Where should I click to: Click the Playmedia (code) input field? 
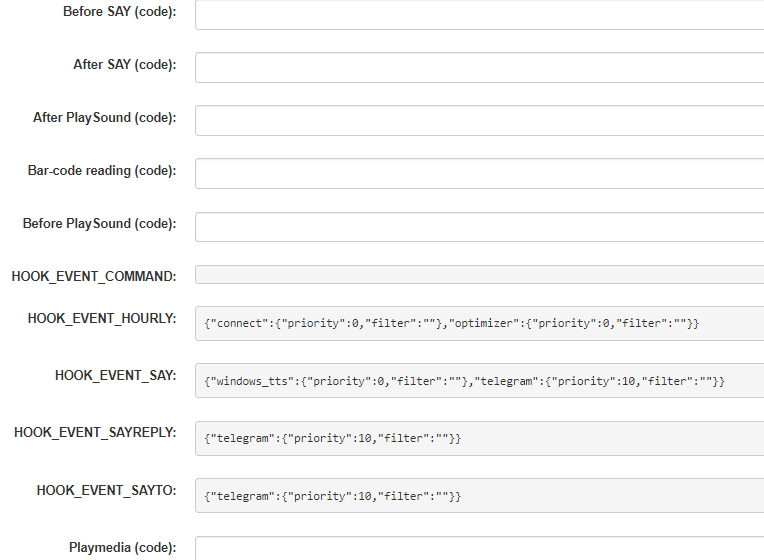[480, 549]
